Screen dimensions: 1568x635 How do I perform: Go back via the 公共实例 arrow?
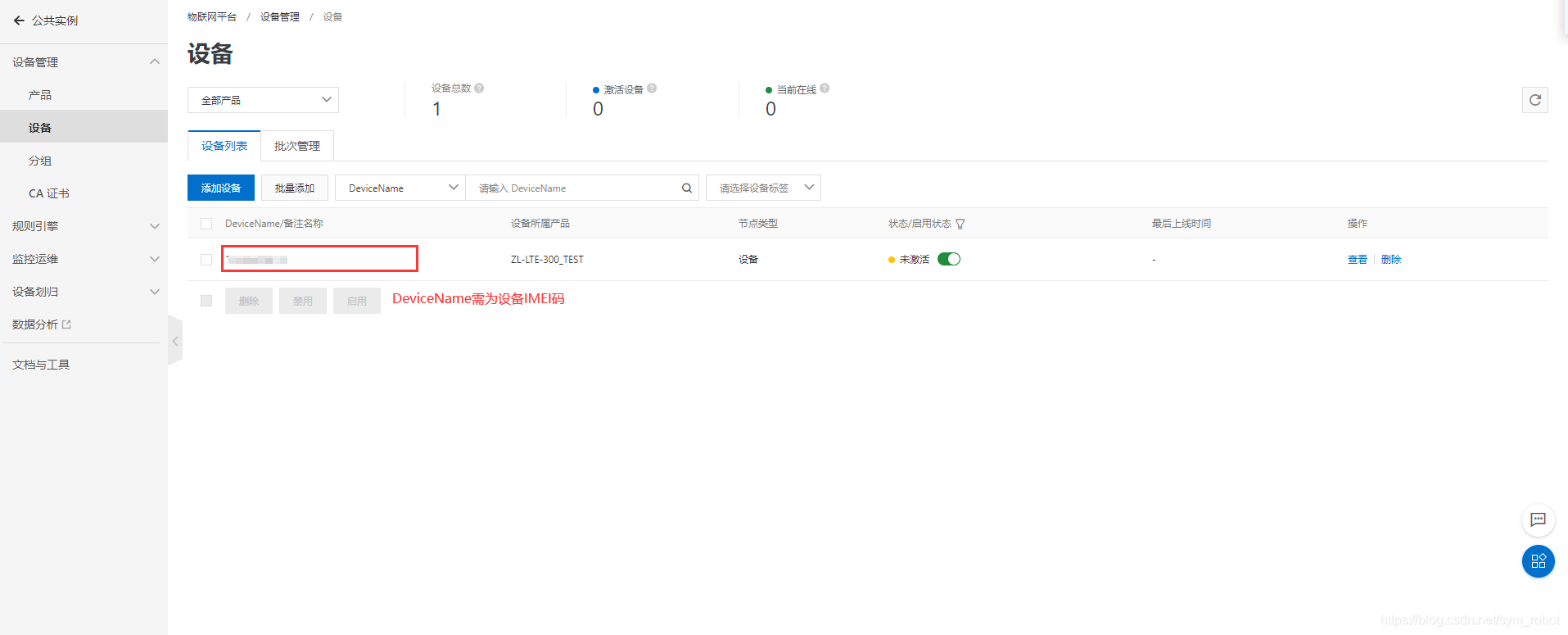19,20
